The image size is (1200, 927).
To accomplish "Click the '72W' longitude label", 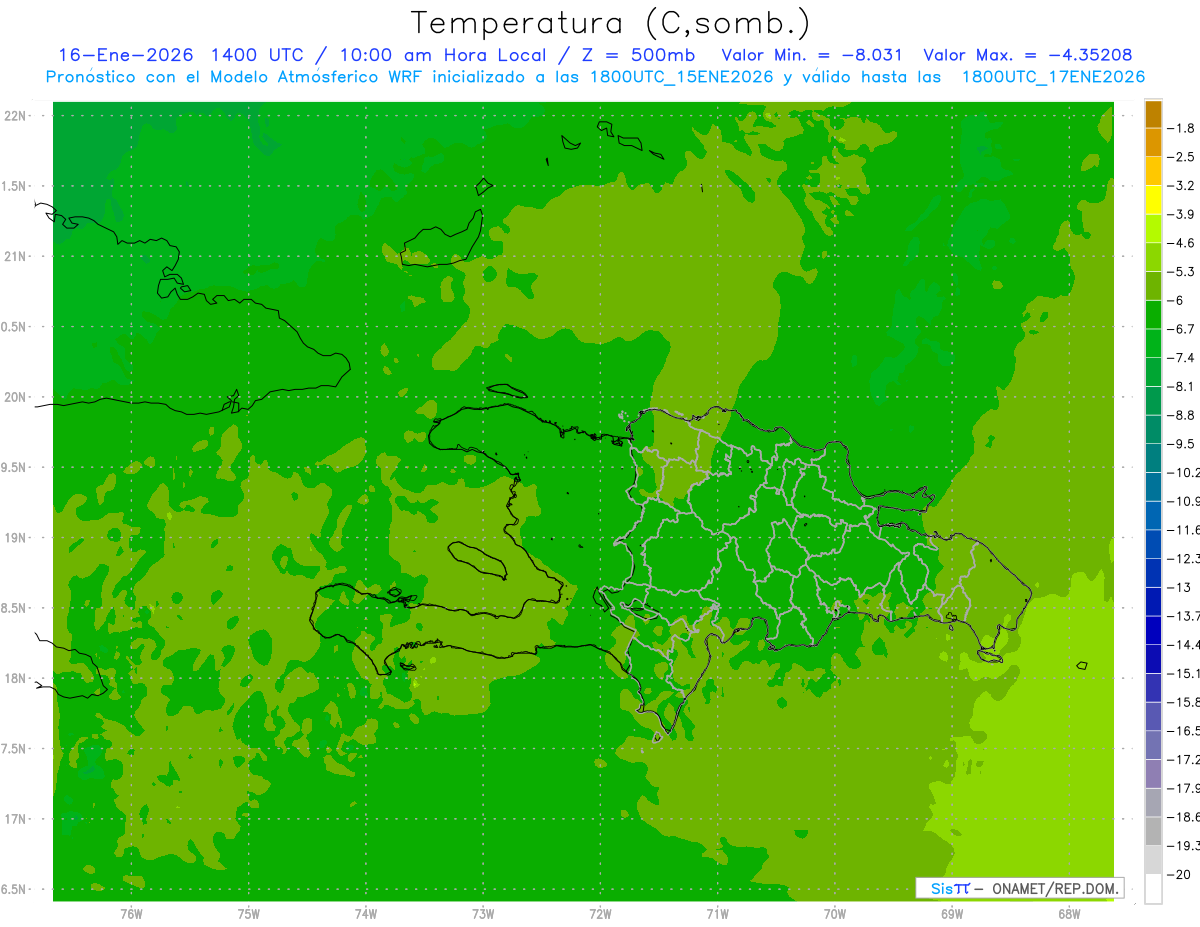I will point(600,914).
